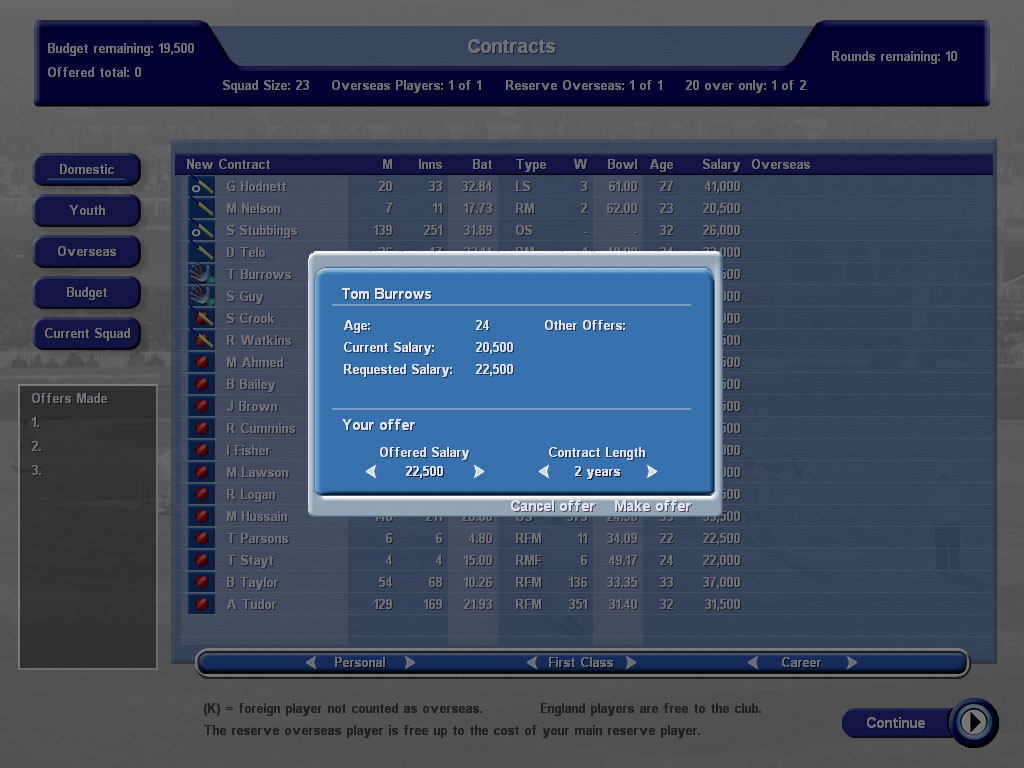Viewport: 1024px width, 768px height.
Task: Open the Budget screen
Action: (87, 293)
